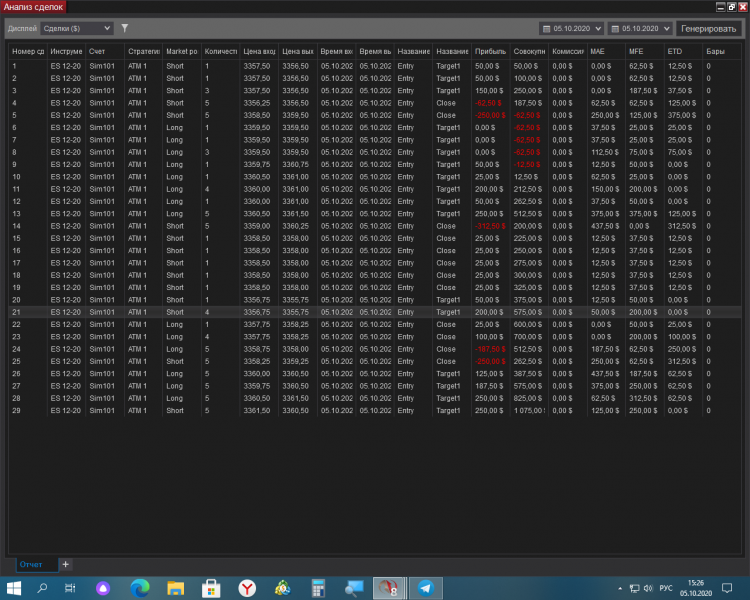Select highlighted trade row number 21

click(375, 312)
